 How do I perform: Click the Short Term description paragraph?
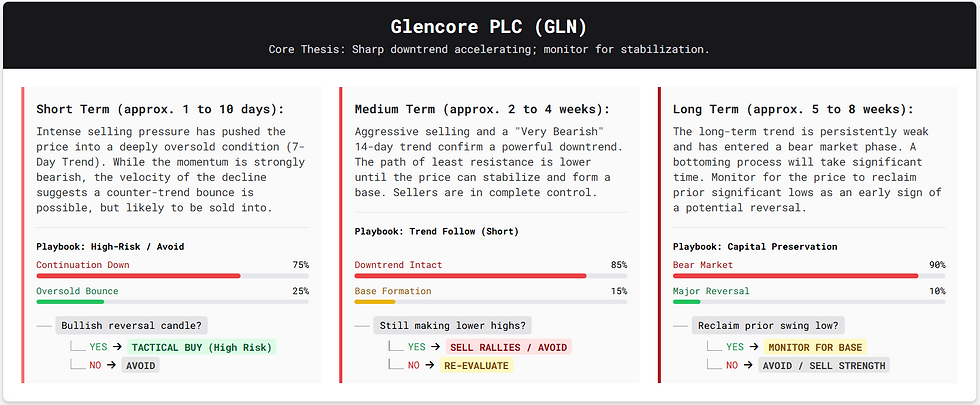pyautogui.click(x=170, y=169)
